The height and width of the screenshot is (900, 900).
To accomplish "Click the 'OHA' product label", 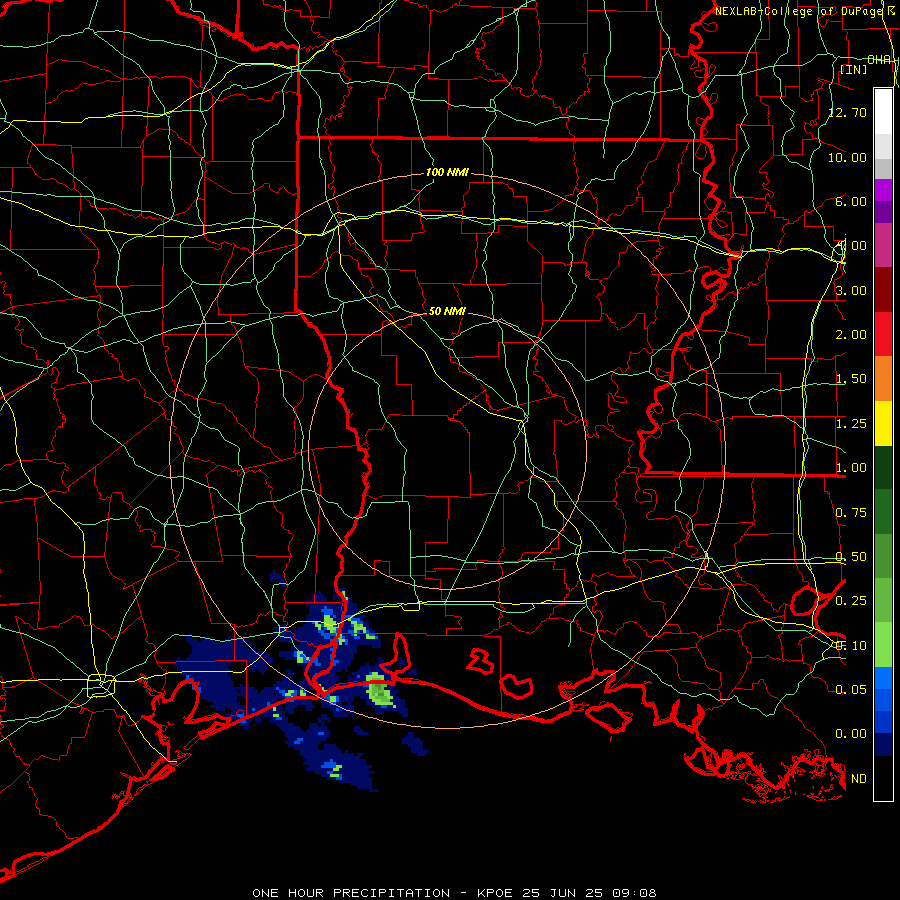I will (879, 60).
